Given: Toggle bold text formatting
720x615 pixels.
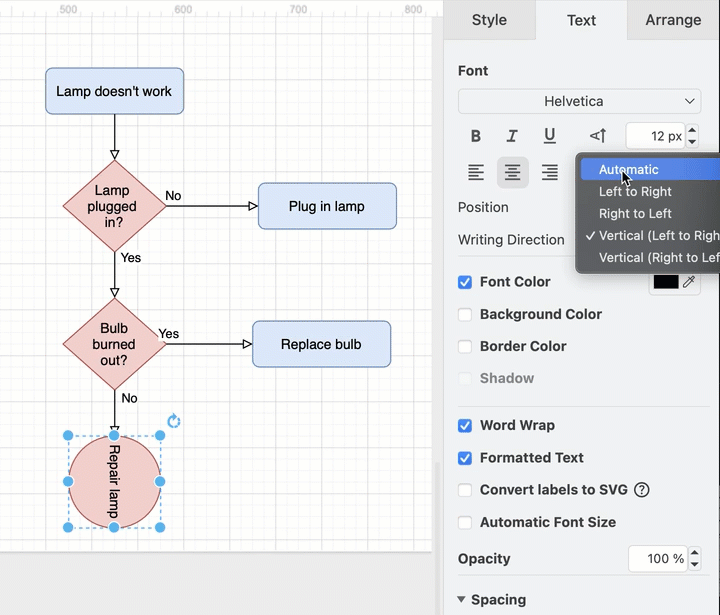Looking at the screenshot, I should [x=476, y=136].
